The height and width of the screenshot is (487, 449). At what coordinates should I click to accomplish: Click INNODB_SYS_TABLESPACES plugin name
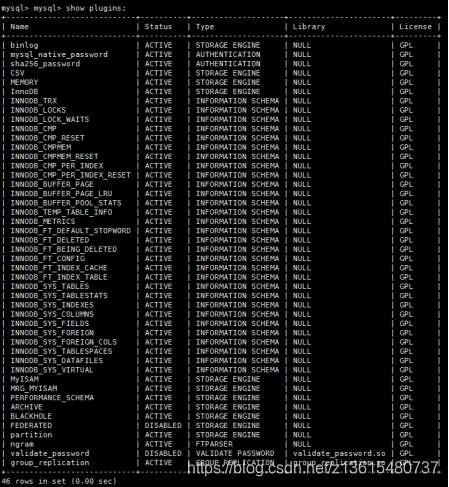[61, 351]
